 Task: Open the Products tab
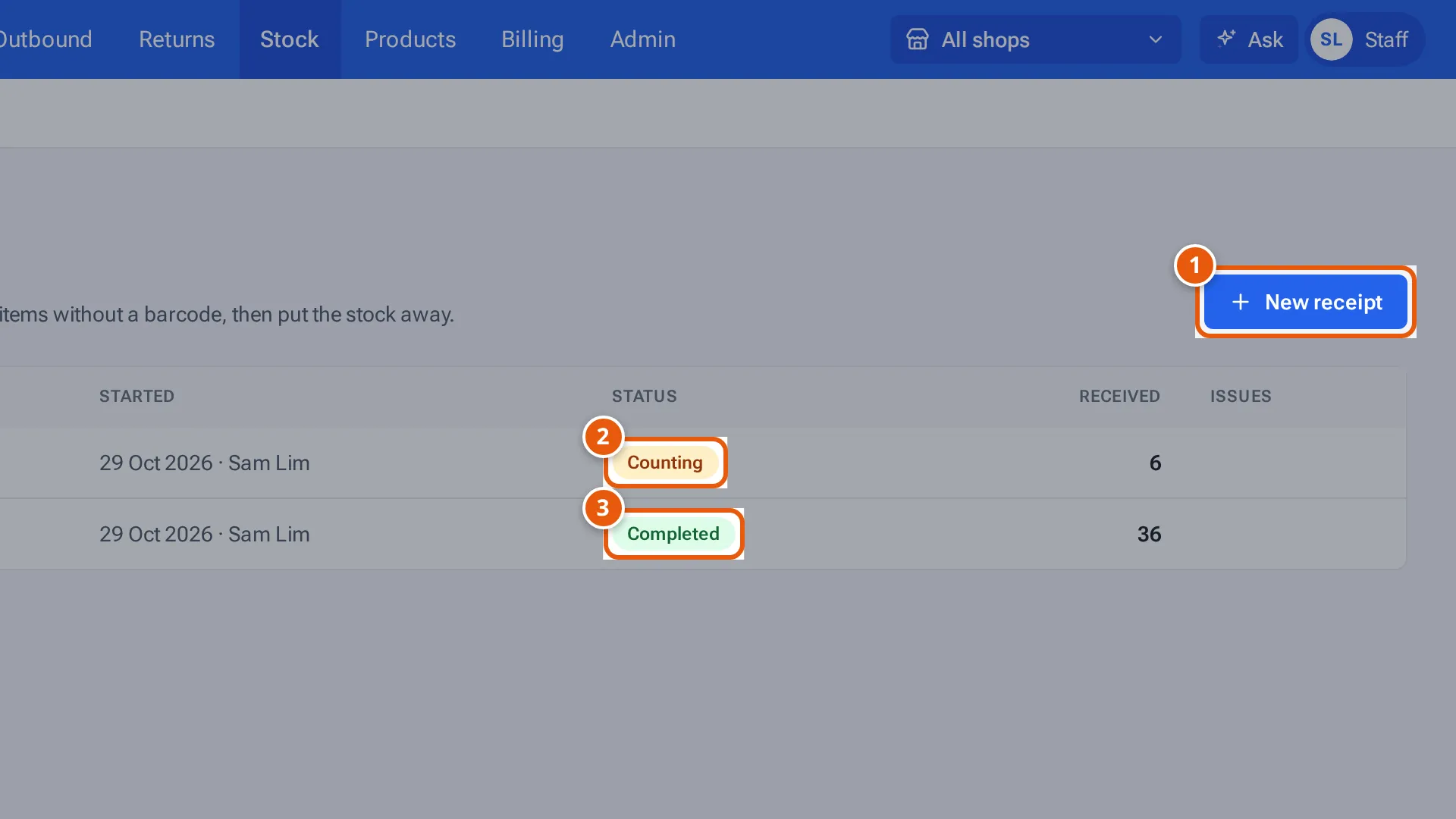410,39
